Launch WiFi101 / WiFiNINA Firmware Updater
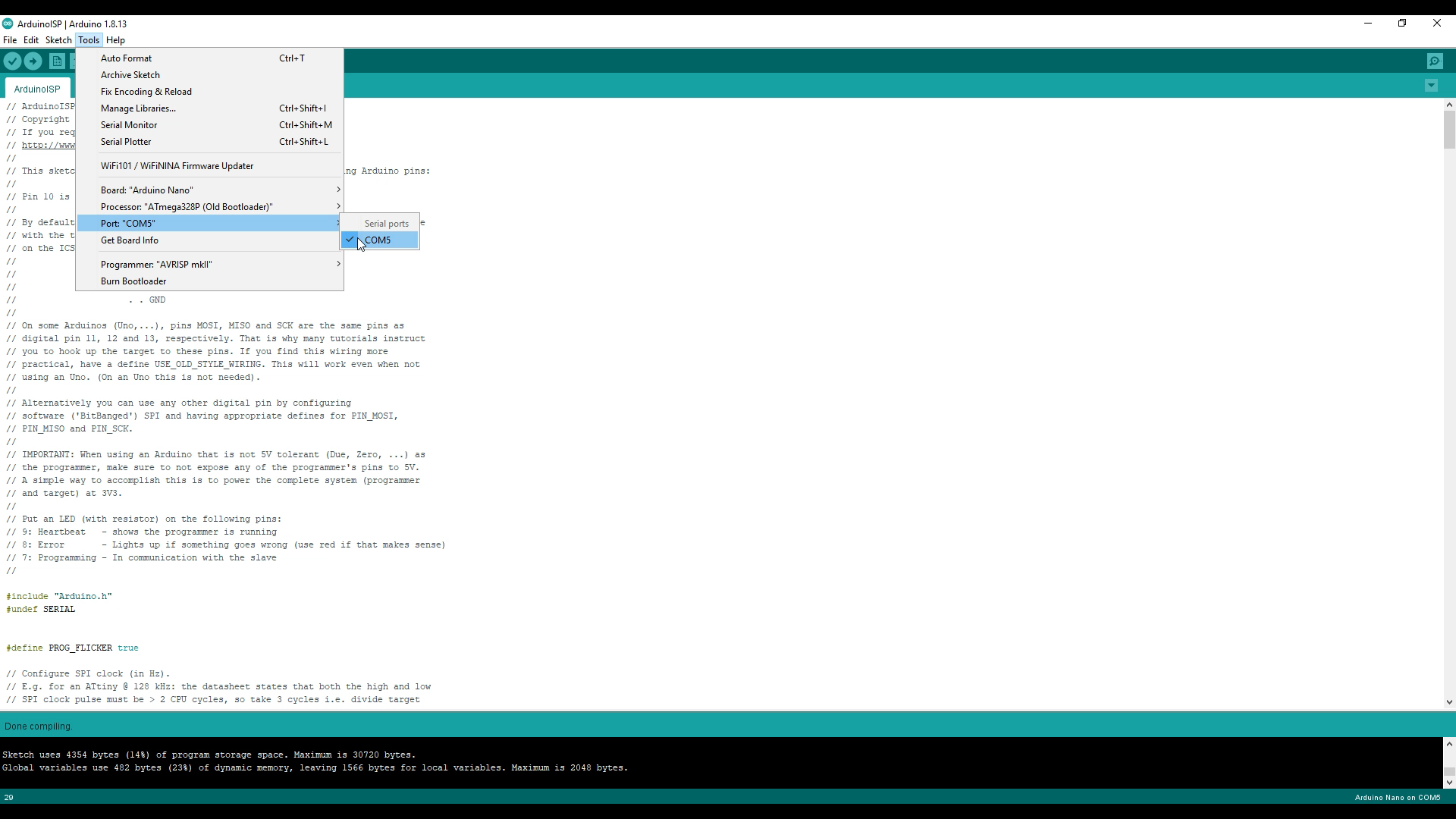The image size is (1456, 819). (177, 166)
